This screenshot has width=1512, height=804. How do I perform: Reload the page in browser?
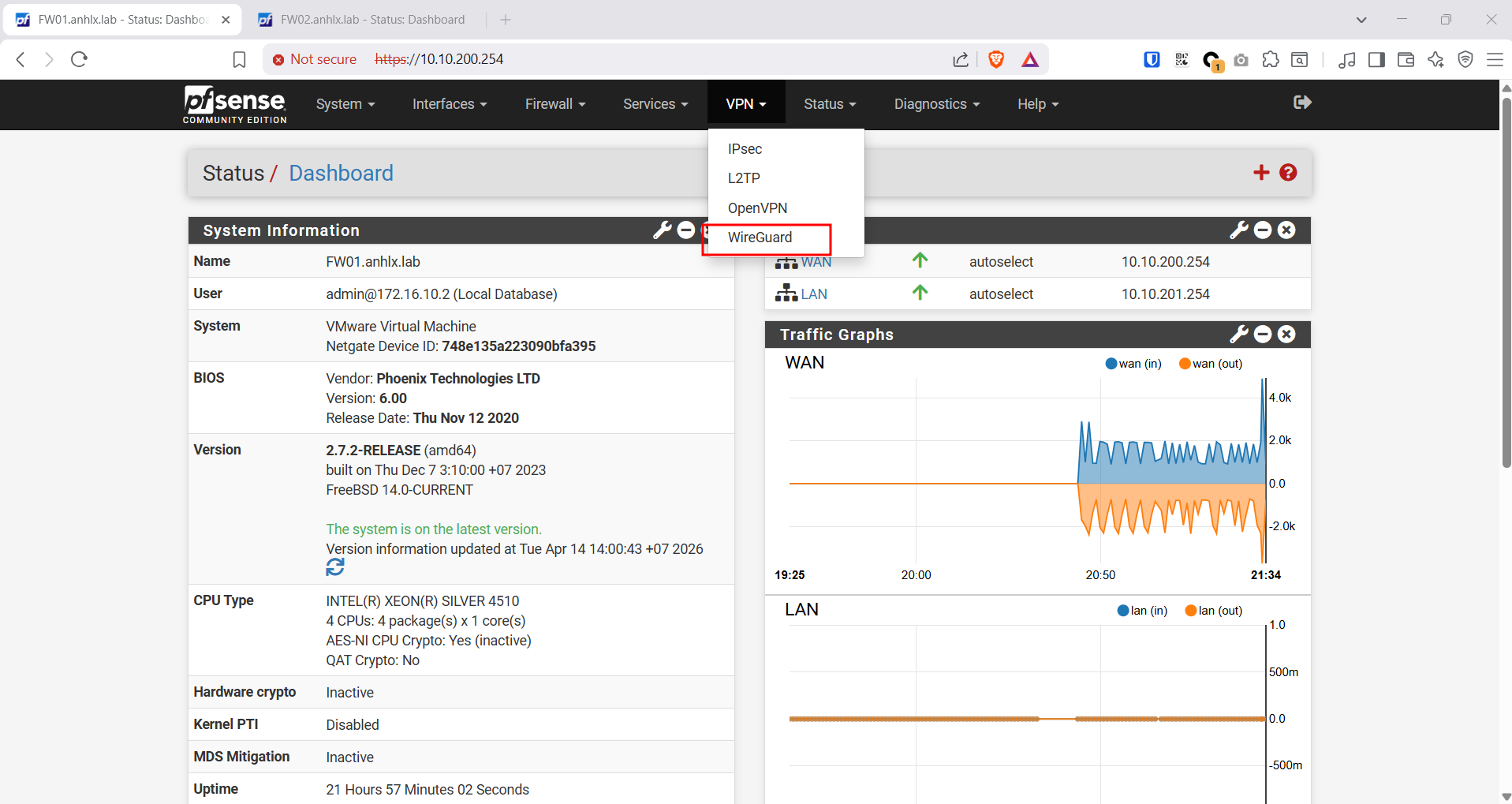pyautogui.click(x=79, y=59)
